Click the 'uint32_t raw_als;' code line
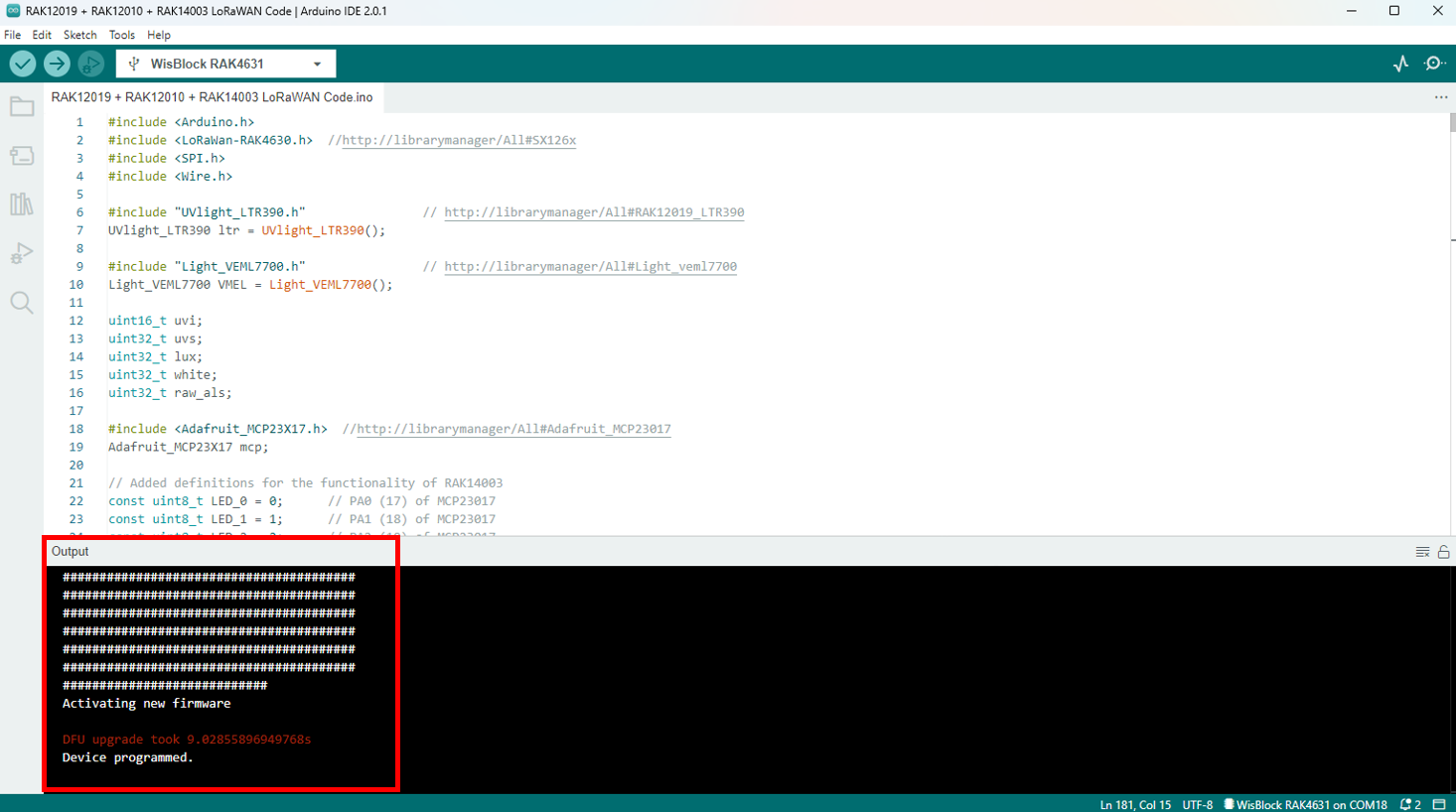This screenshot has height=812, width=1456. click(x=170, y=393)
